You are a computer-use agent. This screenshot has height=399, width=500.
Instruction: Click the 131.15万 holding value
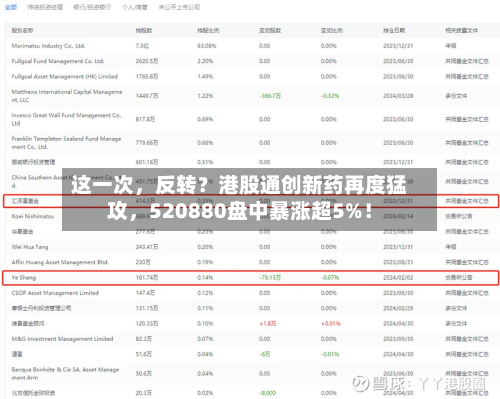pyautogui.click(x=147, y=308)
